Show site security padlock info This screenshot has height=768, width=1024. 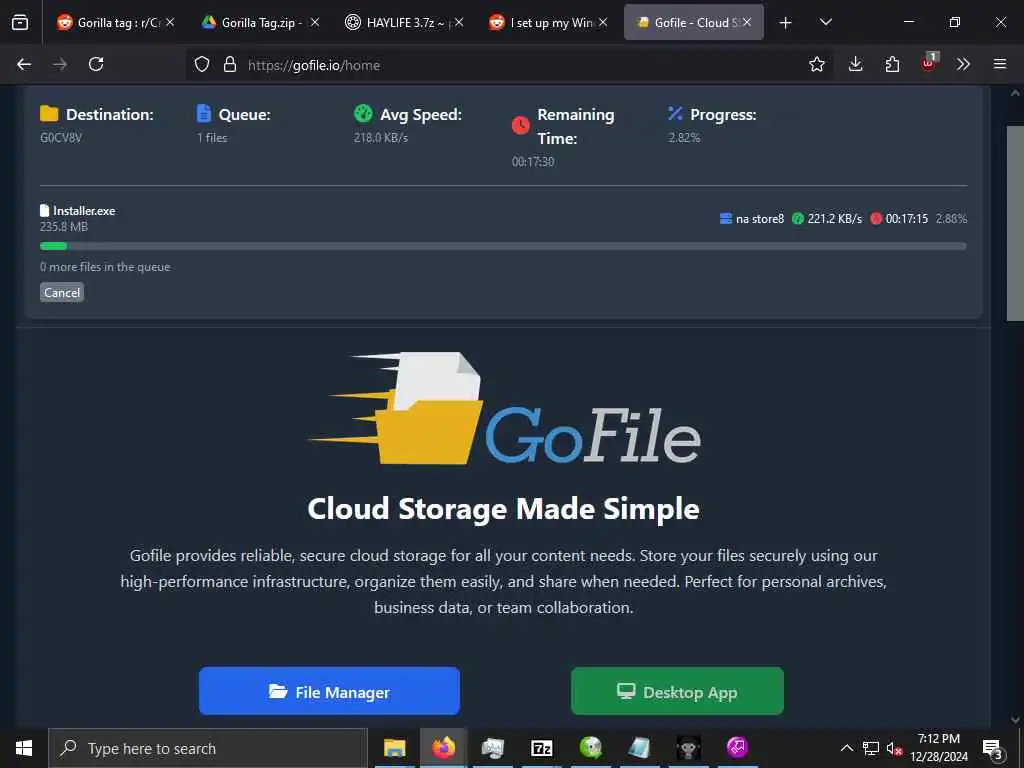click(x=230, y=64)
